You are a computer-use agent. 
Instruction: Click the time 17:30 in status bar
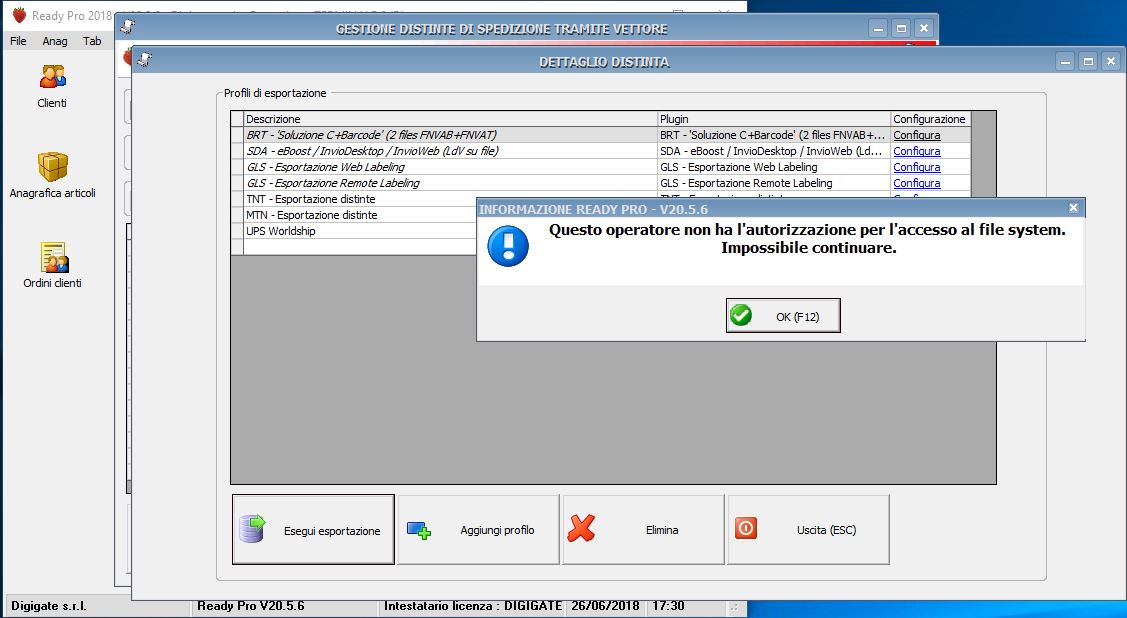pyautogui.click(x=668, y=606)
